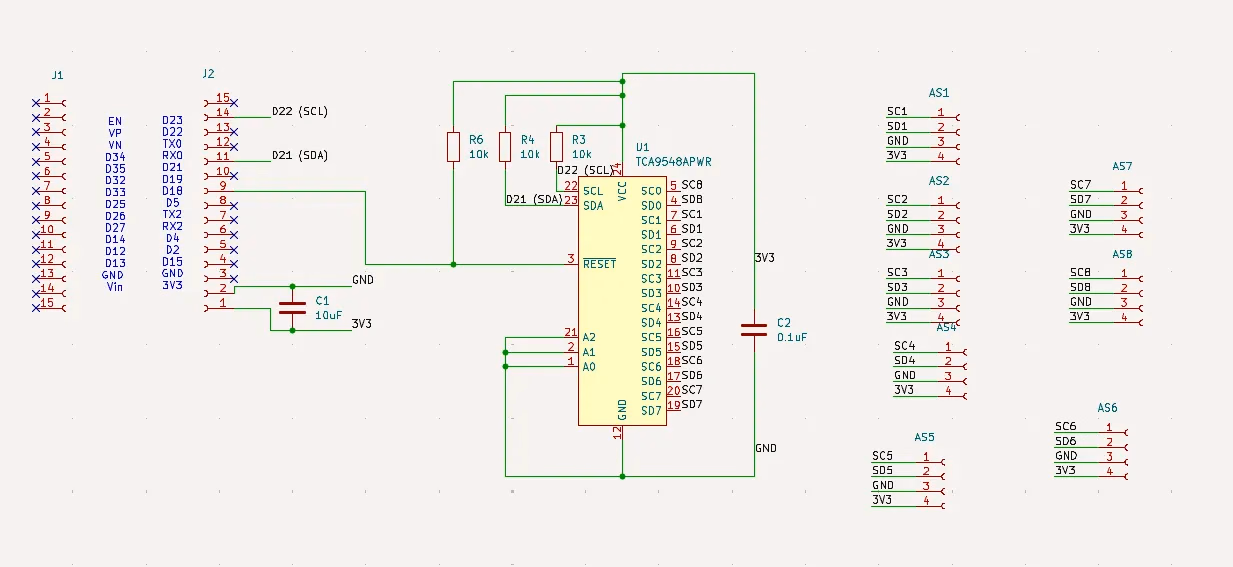The width and height of the screenshot is (1233, 567).
Task: Click the RX2 pin name text
Action: coord(172,226)
